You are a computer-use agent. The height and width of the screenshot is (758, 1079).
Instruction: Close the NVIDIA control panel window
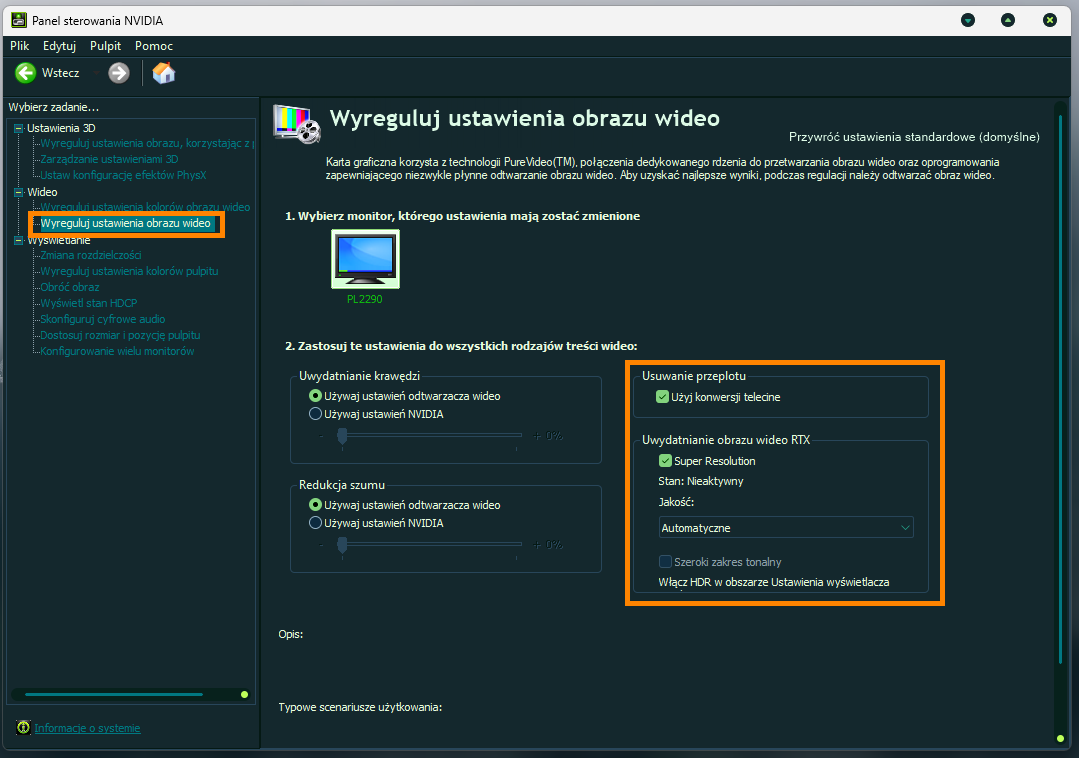coord(1050,20)
